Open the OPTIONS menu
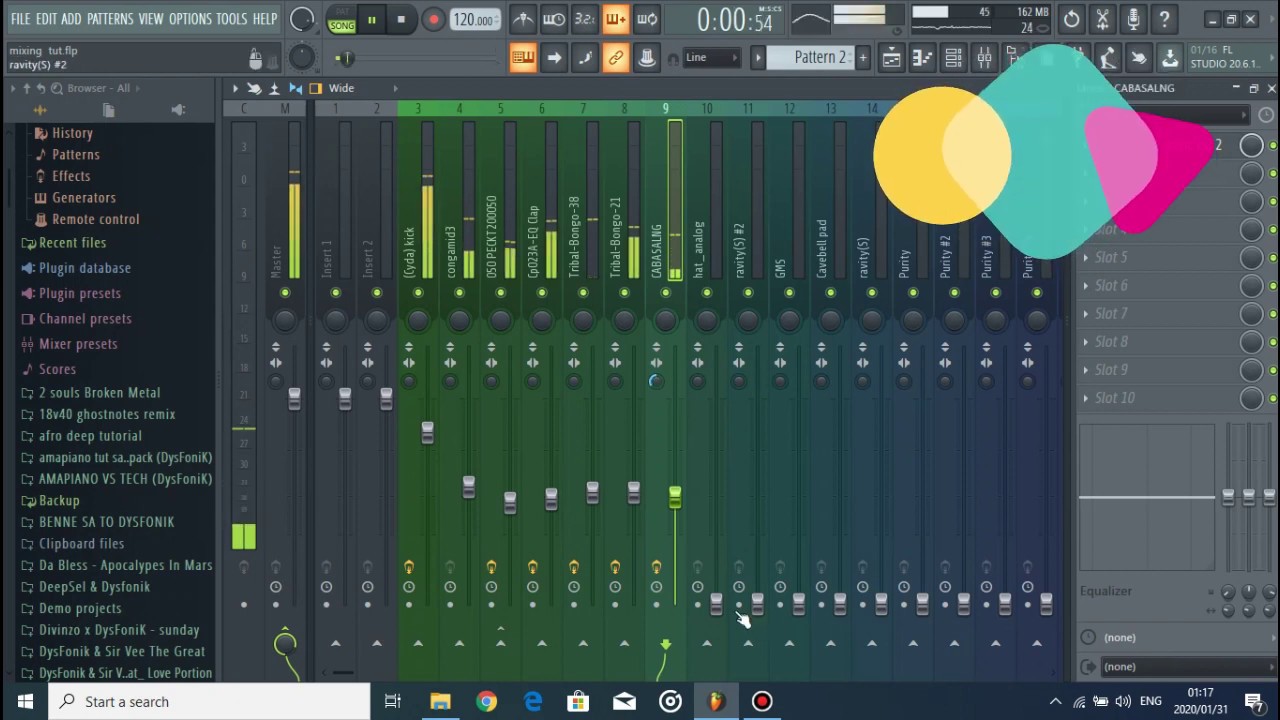 190,19
